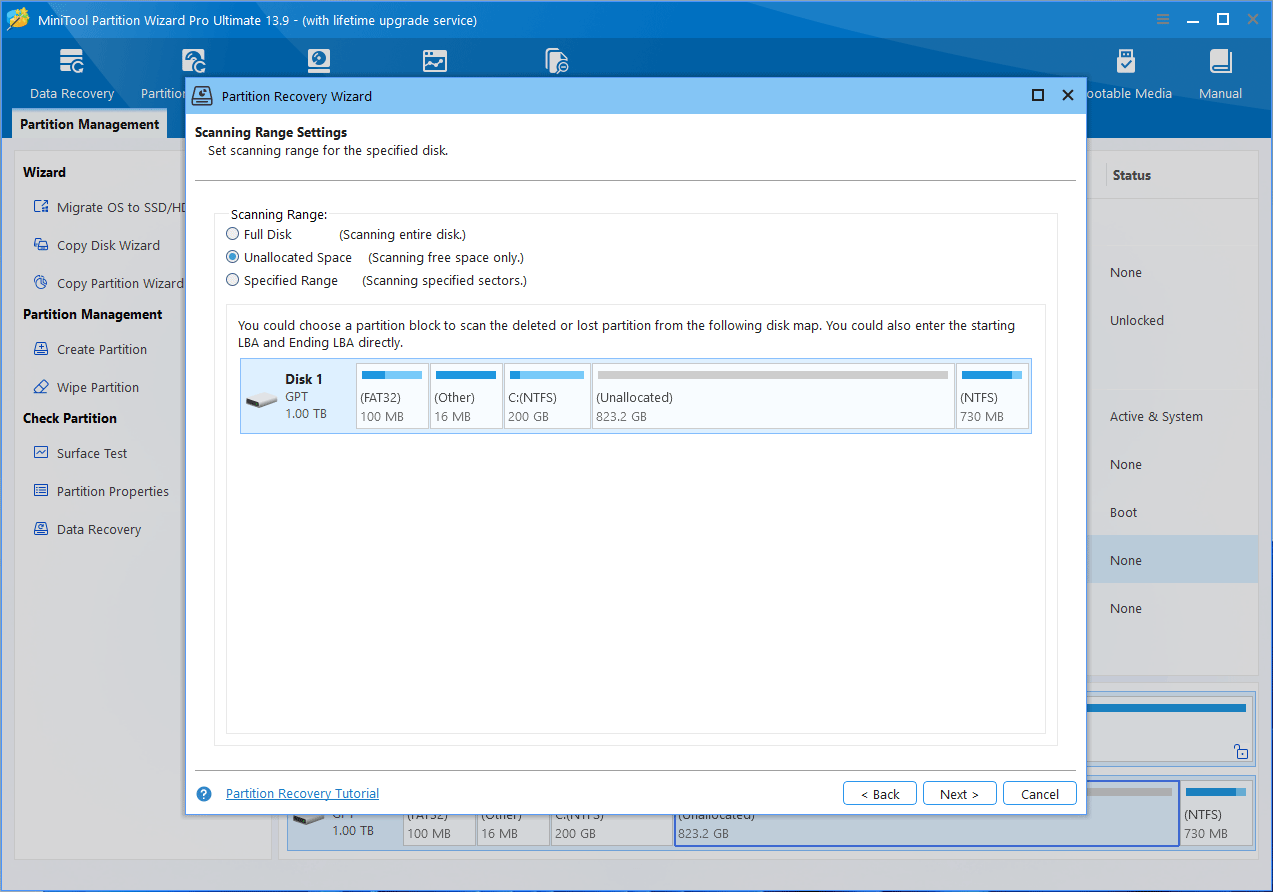
Task: Open Migrate OS to SSD/HD wizard
Action: (x=121, y=207)
